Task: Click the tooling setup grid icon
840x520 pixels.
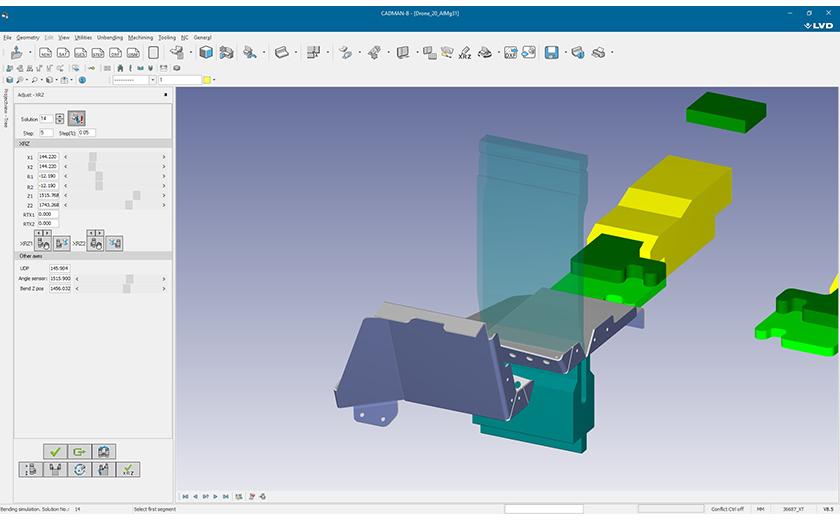Action: [x=313, y=52]
